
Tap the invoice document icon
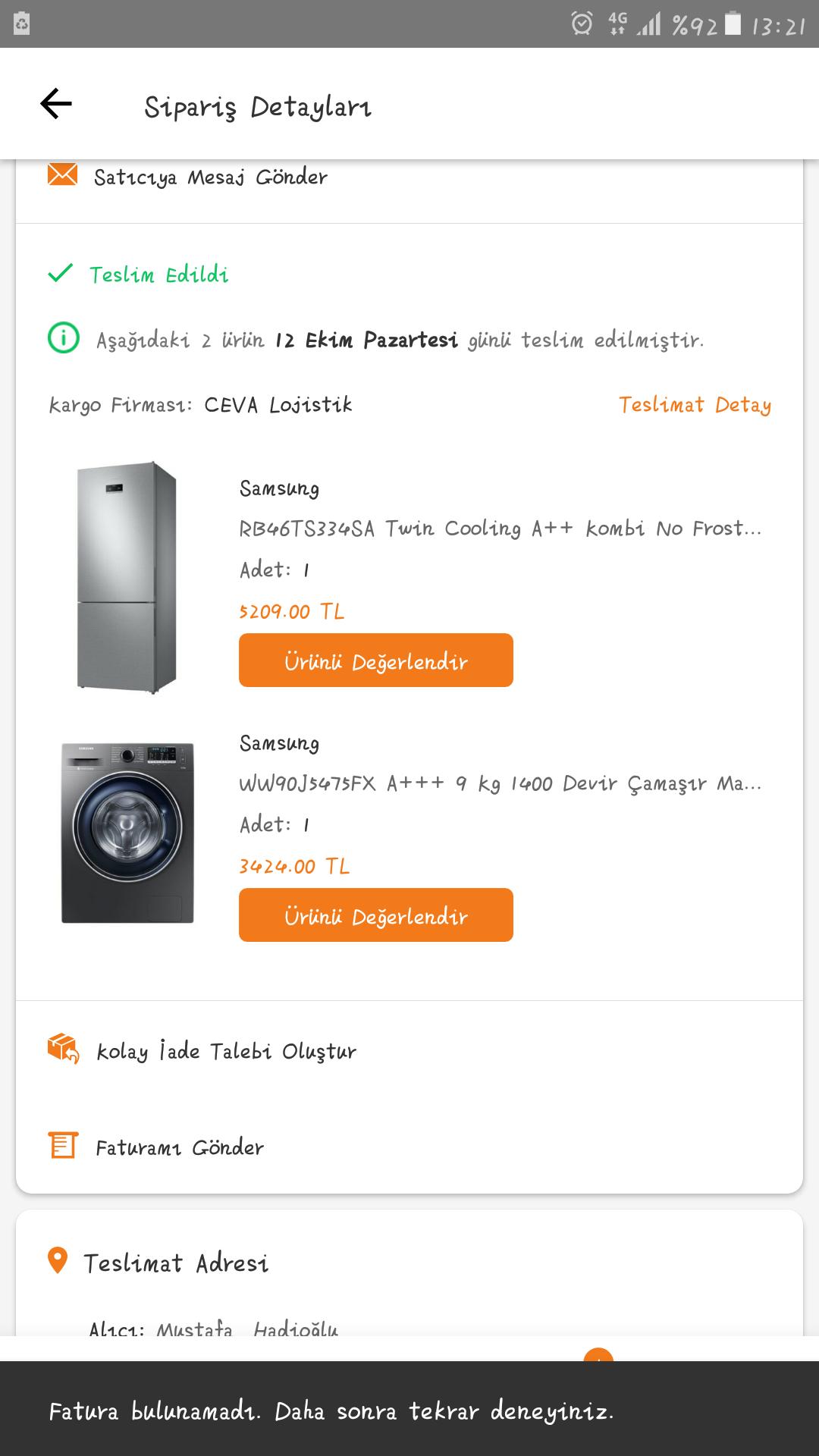pyautogui.click(x=63, y=1145)
